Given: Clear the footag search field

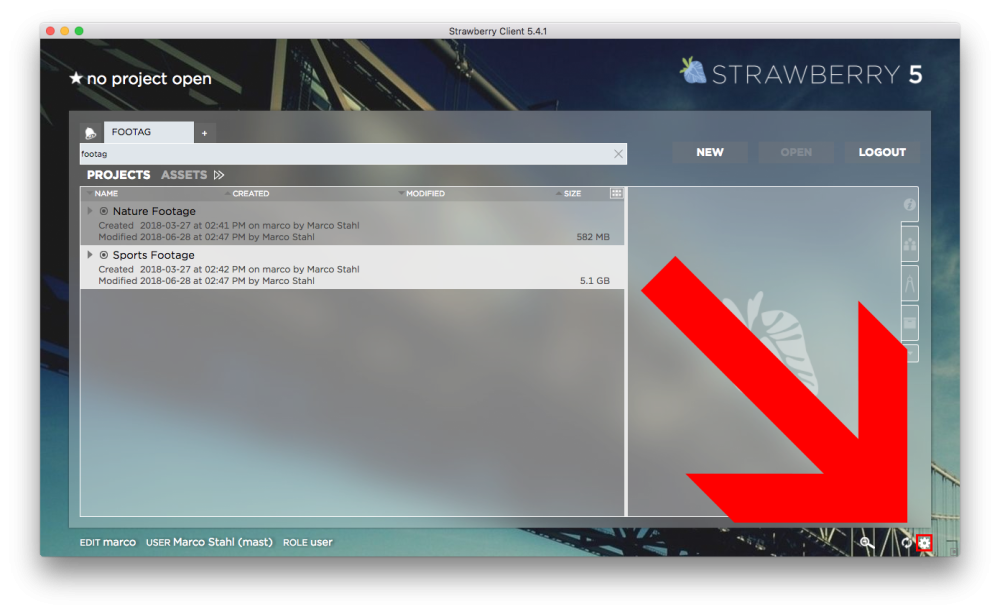Looking at the screenshot, I should (x=618, y=154).
